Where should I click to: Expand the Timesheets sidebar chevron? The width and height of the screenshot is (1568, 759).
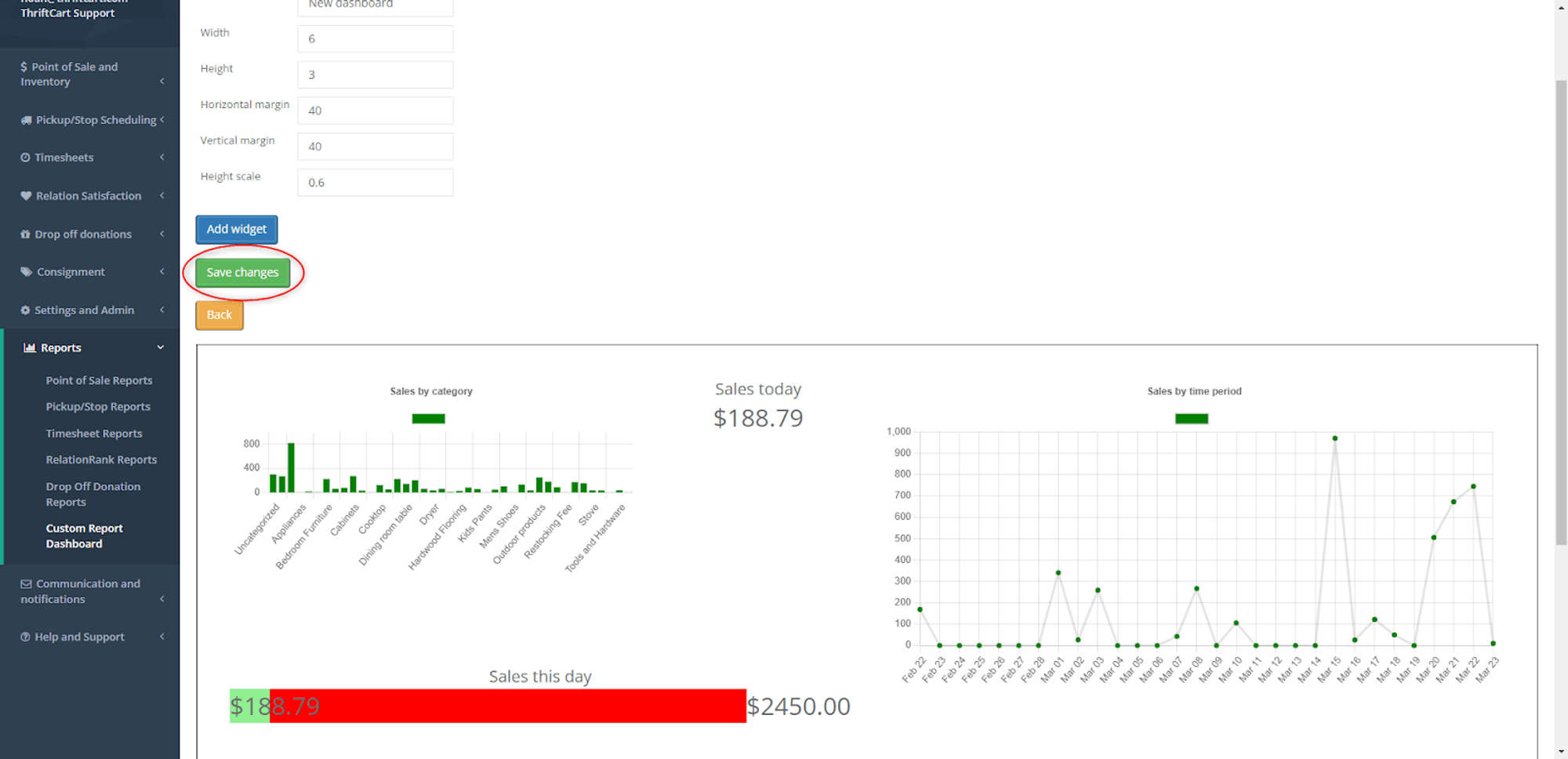coord(162,157)
